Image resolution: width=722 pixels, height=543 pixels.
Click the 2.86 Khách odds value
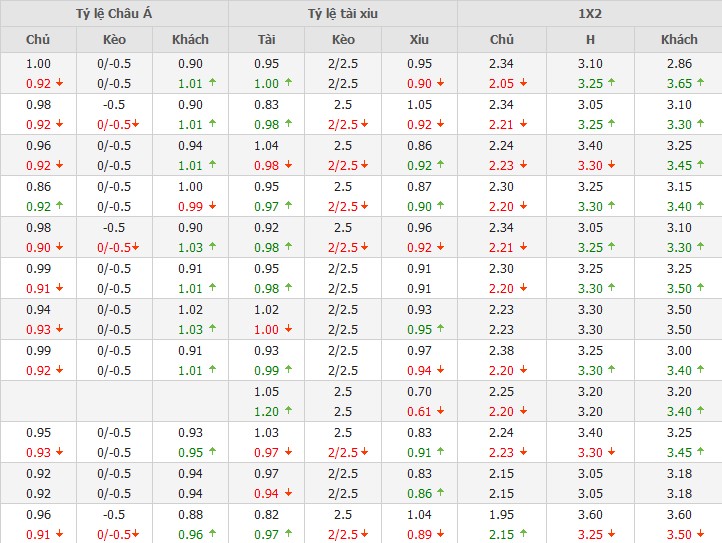[679, 64]
